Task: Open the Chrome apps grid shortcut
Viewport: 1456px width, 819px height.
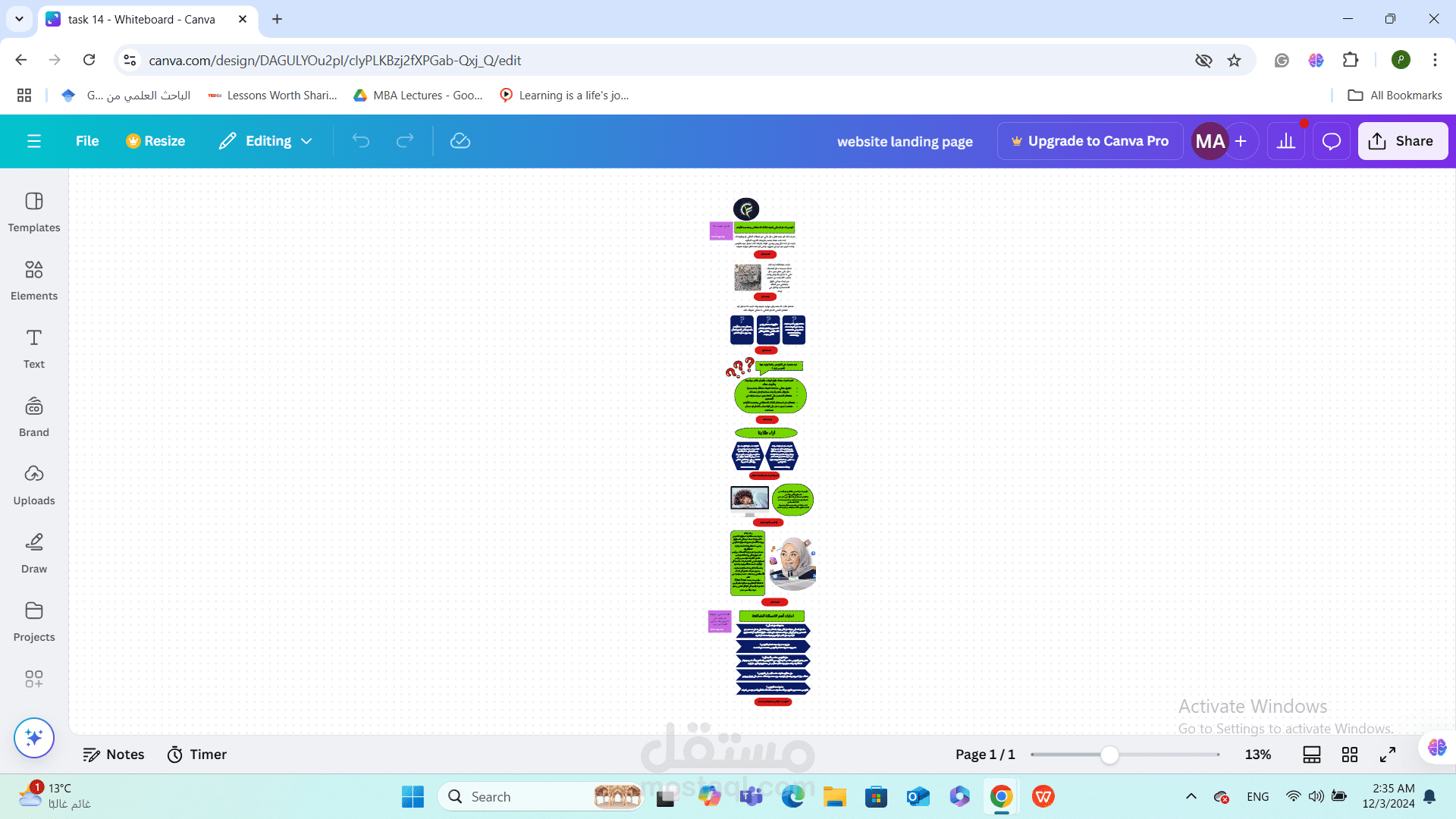Action: (24, 96)
